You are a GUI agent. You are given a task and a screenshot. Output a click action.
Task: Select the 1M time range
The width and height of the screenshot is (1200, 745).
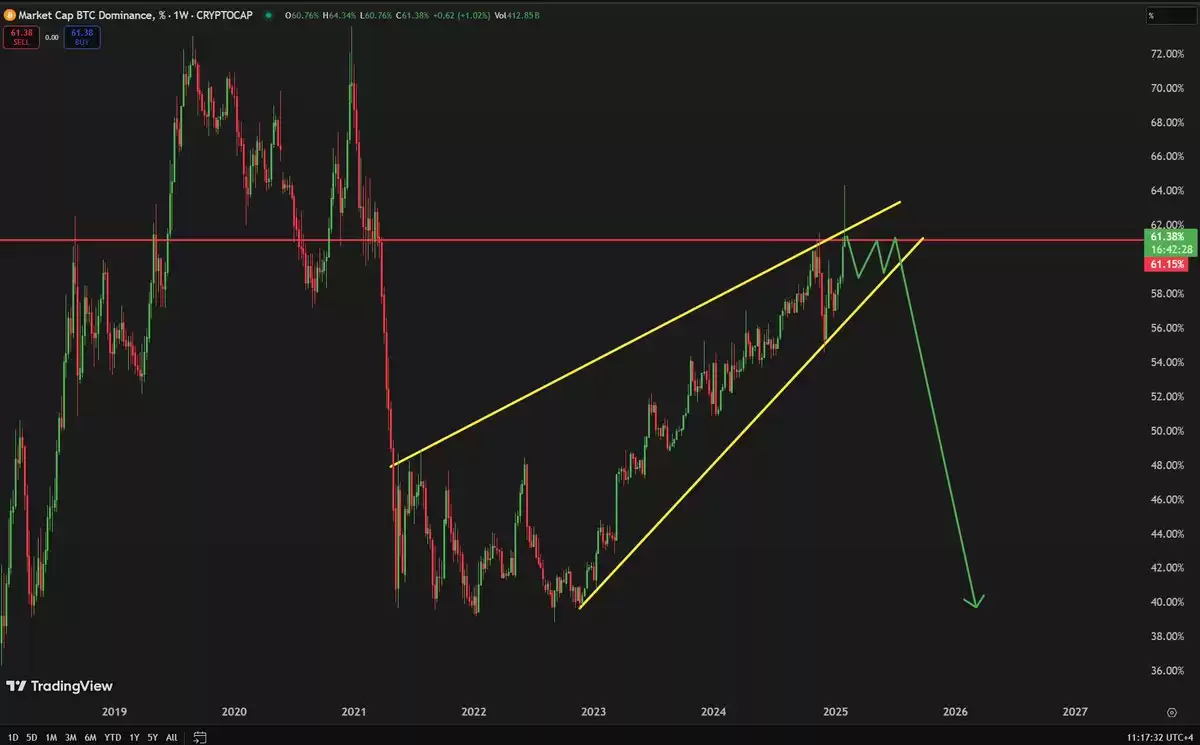coord(52,737)
